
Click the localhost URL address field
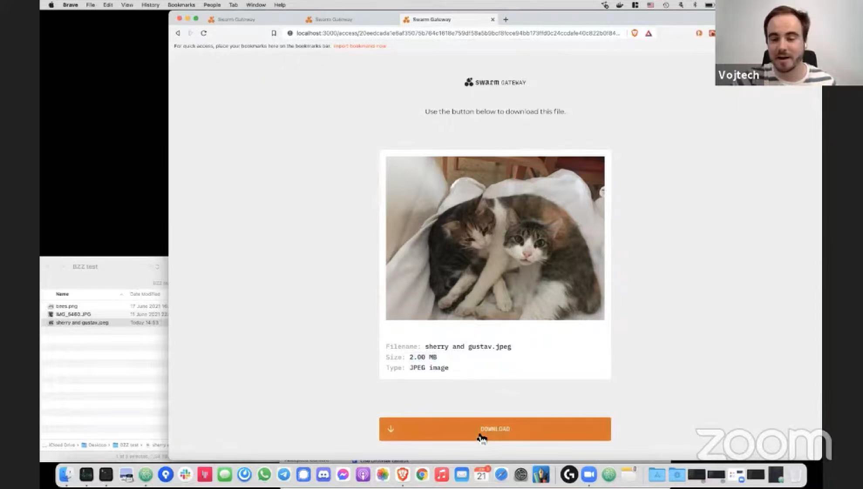(x=458, y=33)
